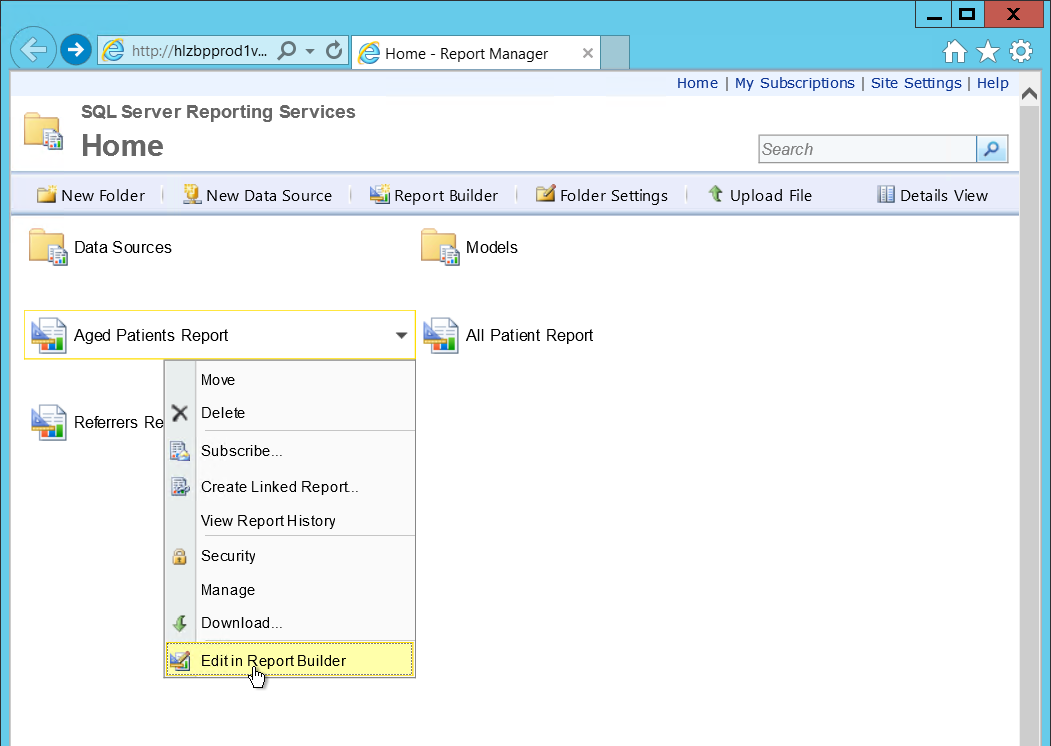1051x746 pixels.
Task: Open the Help link
Action: pyautogui.click(x=992, y=83)
